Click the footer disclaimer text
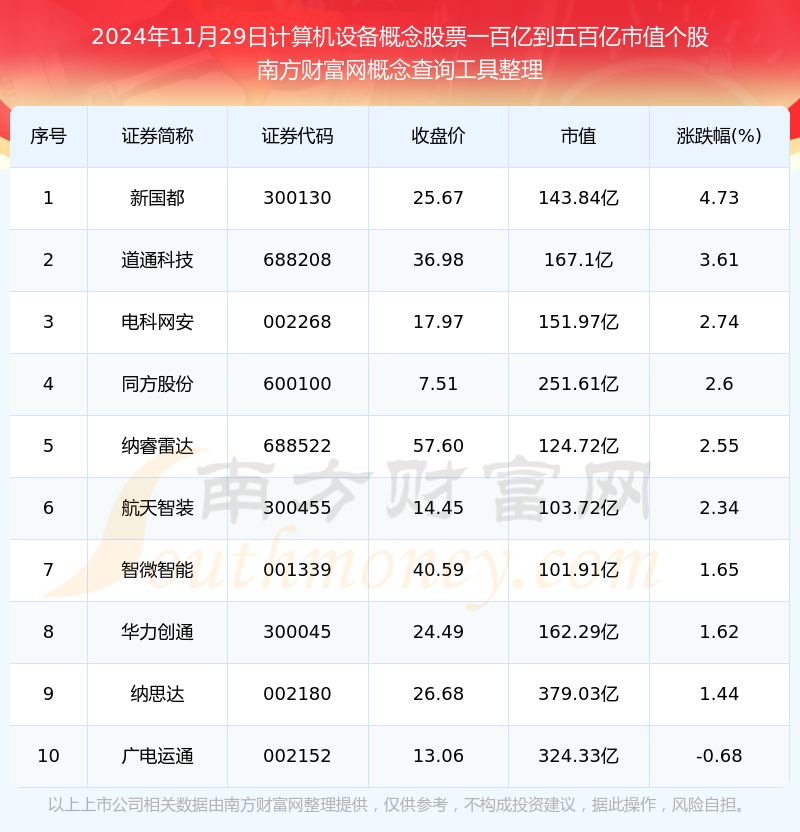The width and height of the screenshot is (800, 832). [x=397, y=805]
